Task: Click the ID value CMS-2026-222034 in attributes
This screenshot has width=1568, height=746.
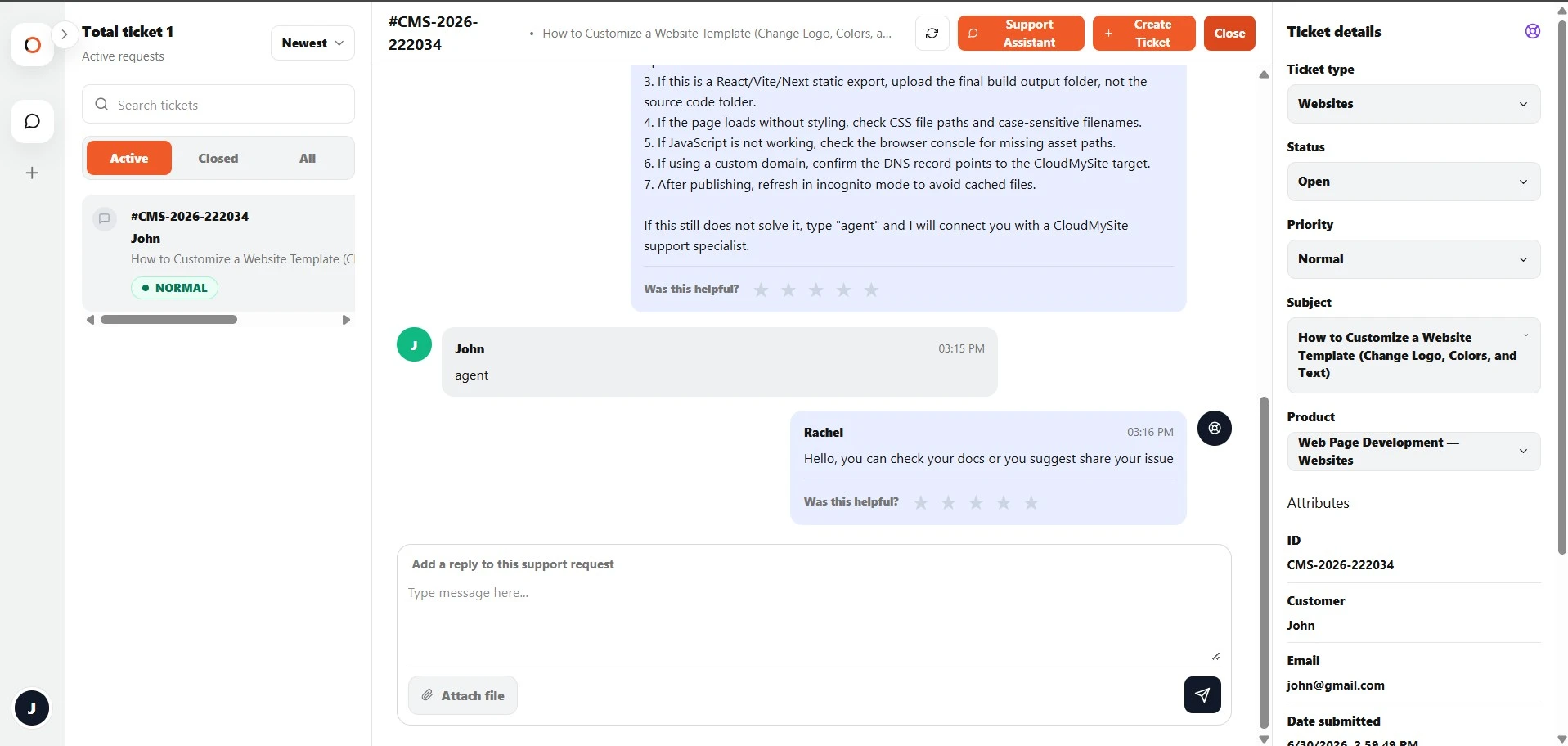Action: pyautogui.click(x=1340, y=564)
